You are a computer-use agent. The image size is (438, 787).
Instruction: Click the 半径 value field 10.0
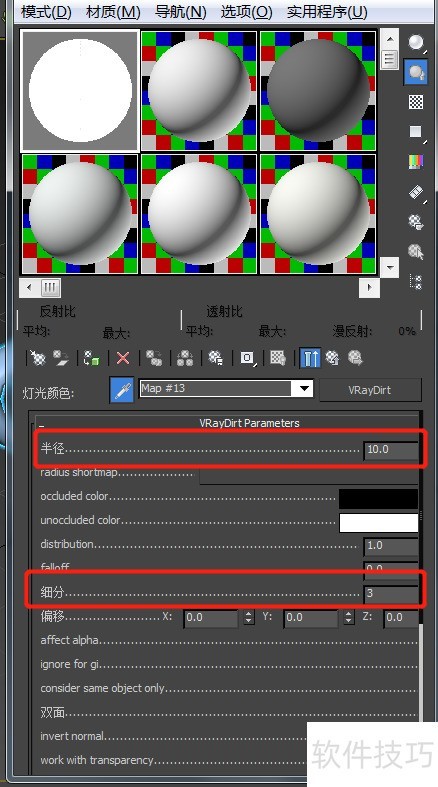coord(390,449)
